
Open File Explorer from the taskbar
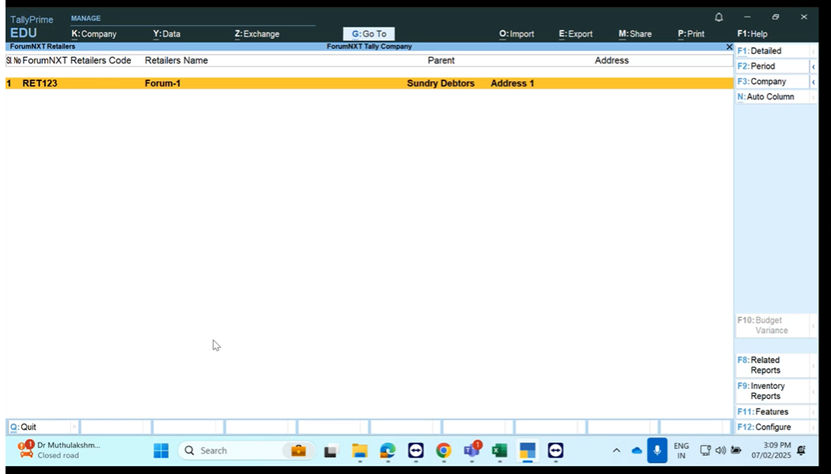tap(359, 451)
